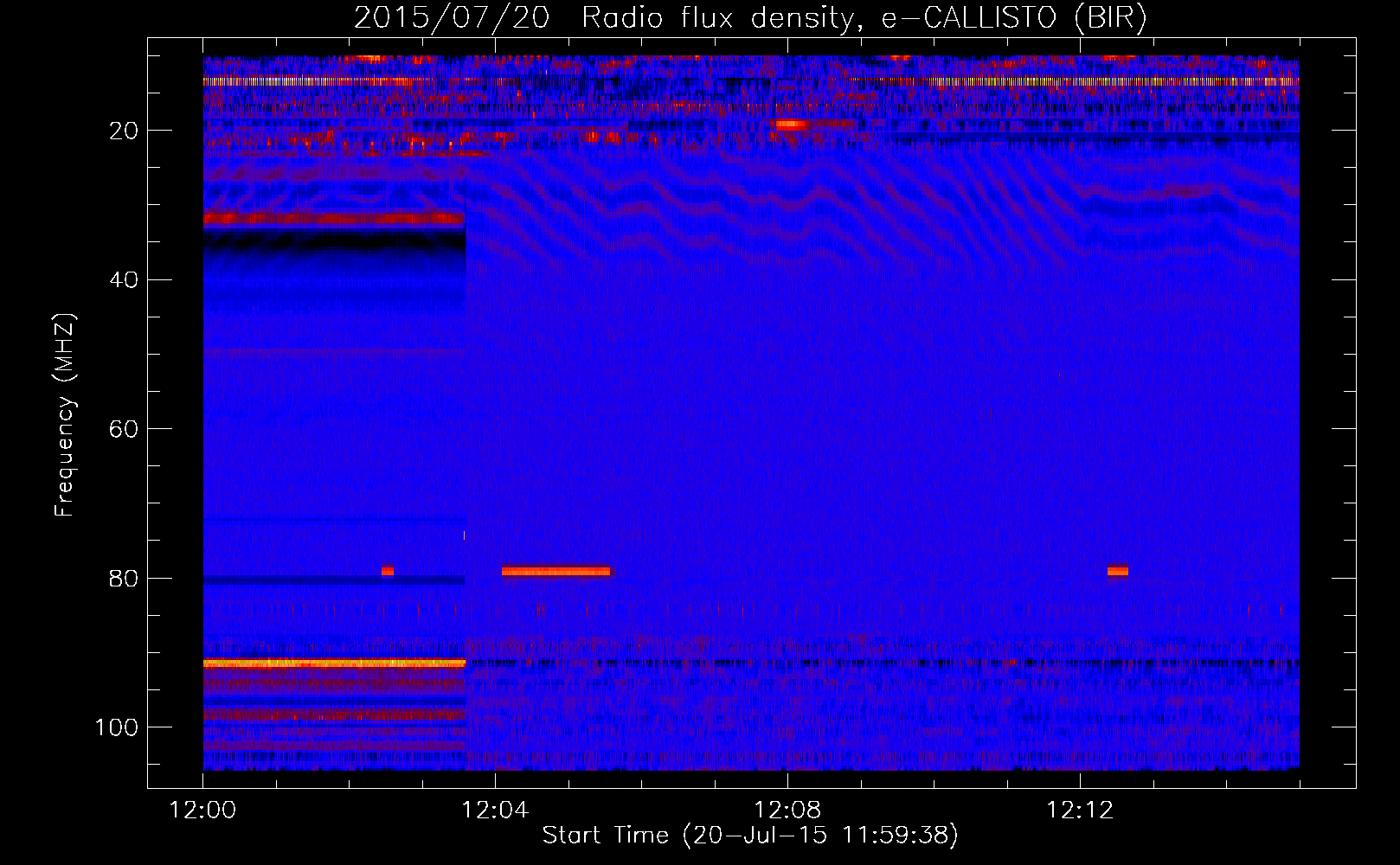Click the bright yellow band near 91 MHz

tap(334, 663)
